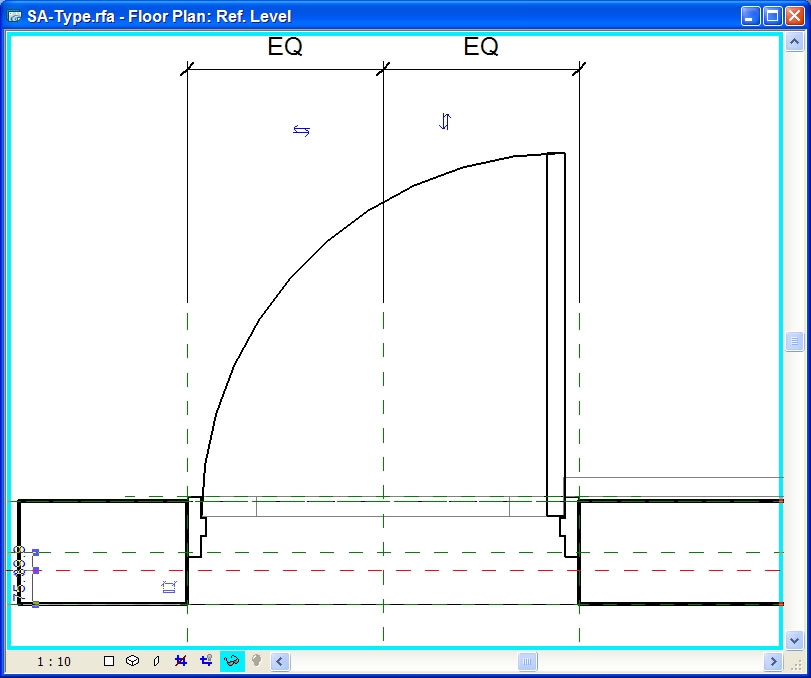The width and height of the screenshot is (811, 678).
Task: Close the SA-Type.rfa floor plan window
Action: 794,16
